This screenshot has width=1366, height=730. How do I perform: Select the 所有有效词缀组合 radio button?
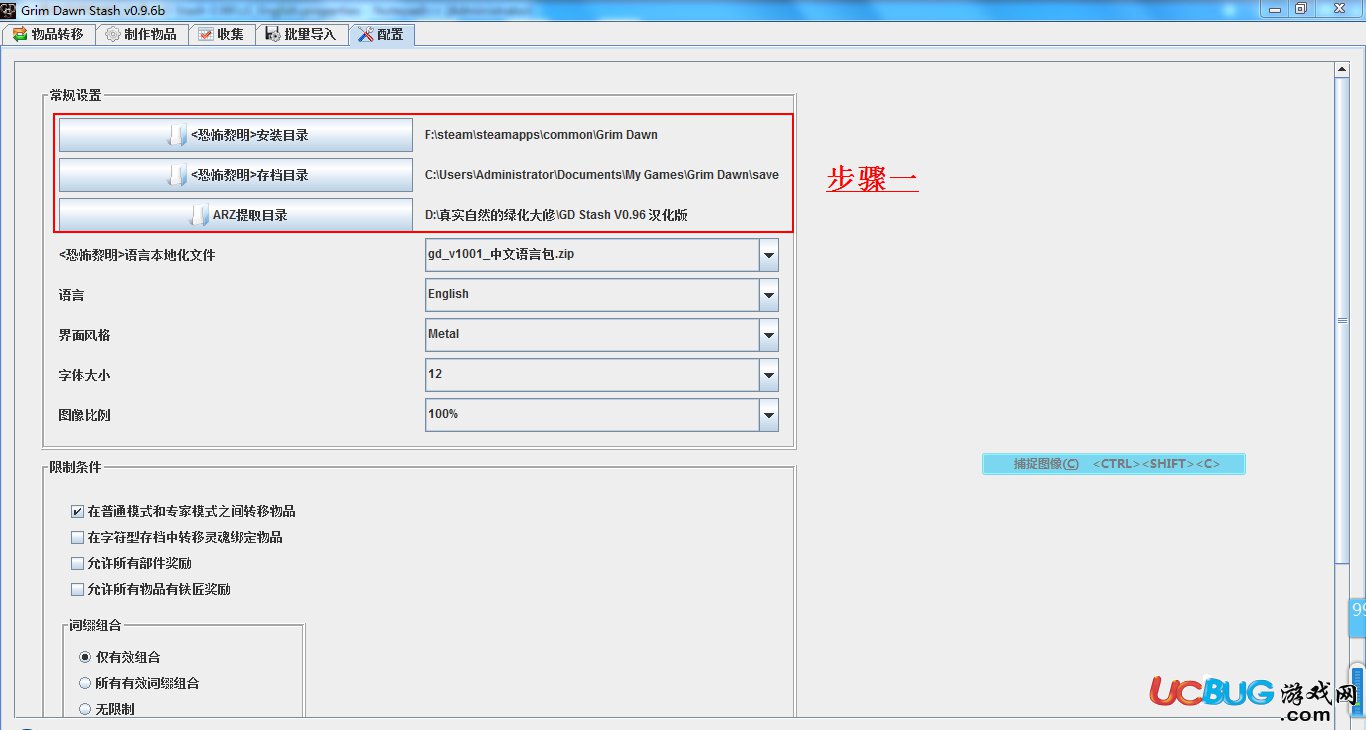pyautogui.click(x=85, y=683)
